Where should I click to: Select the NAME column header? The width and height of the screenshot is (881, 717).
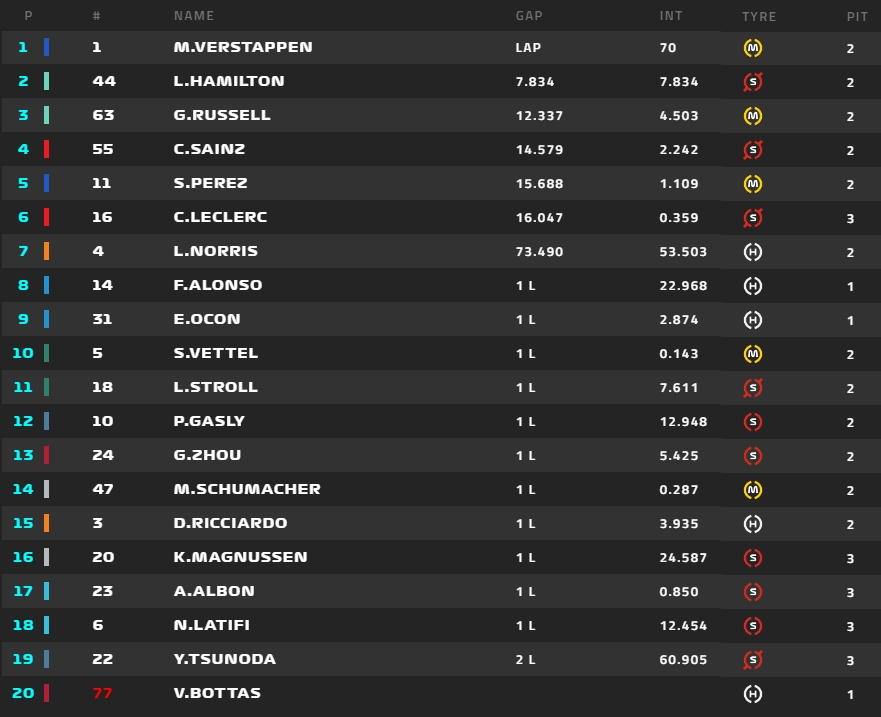click(194, 16)
